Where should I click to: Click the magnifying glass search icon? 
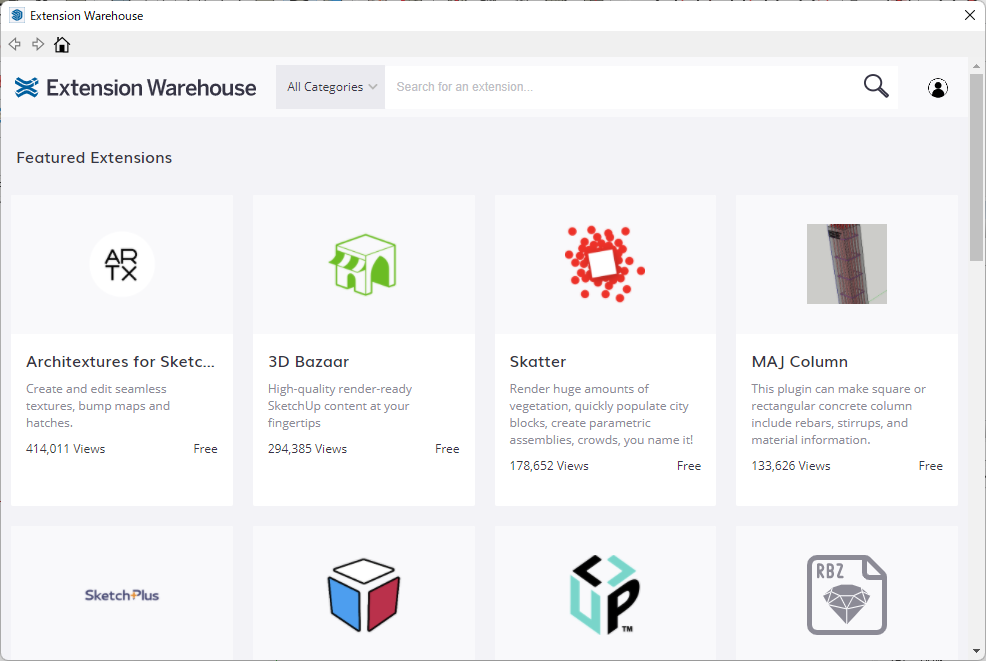point(876,87)
